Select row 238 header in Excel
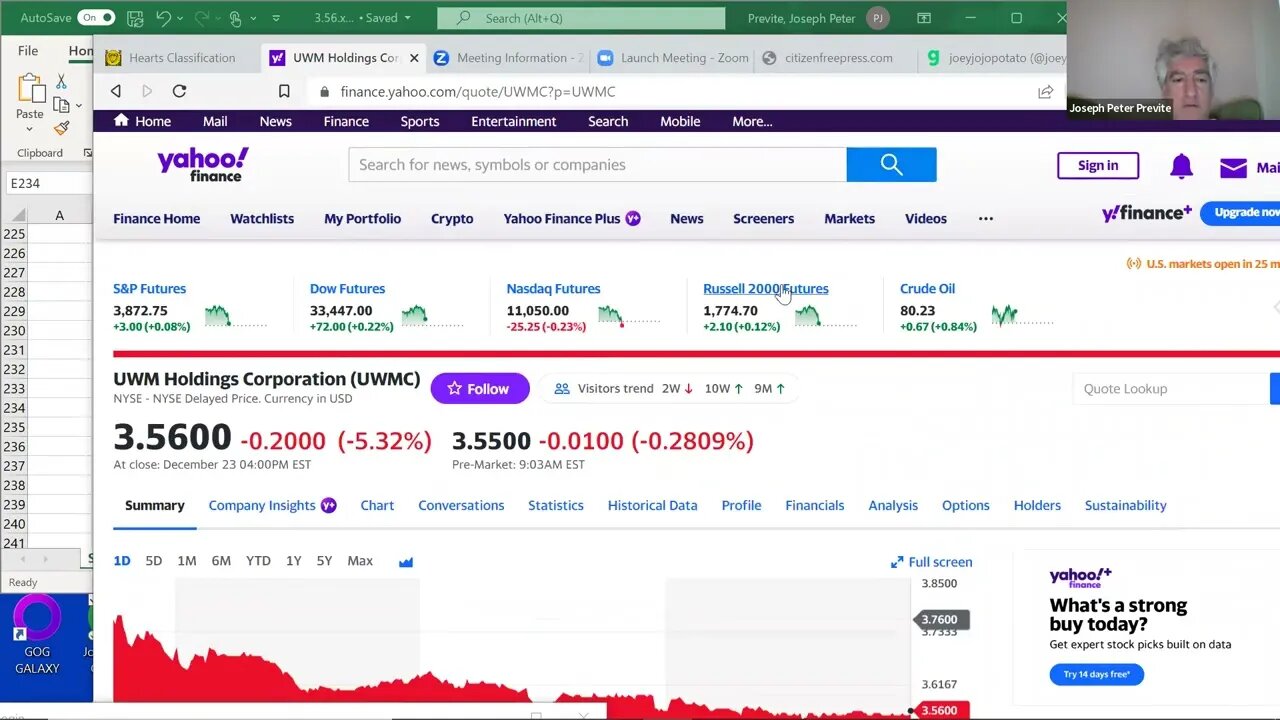The width and height of the screenshot is (1280, 720). [x=13, y=485]
